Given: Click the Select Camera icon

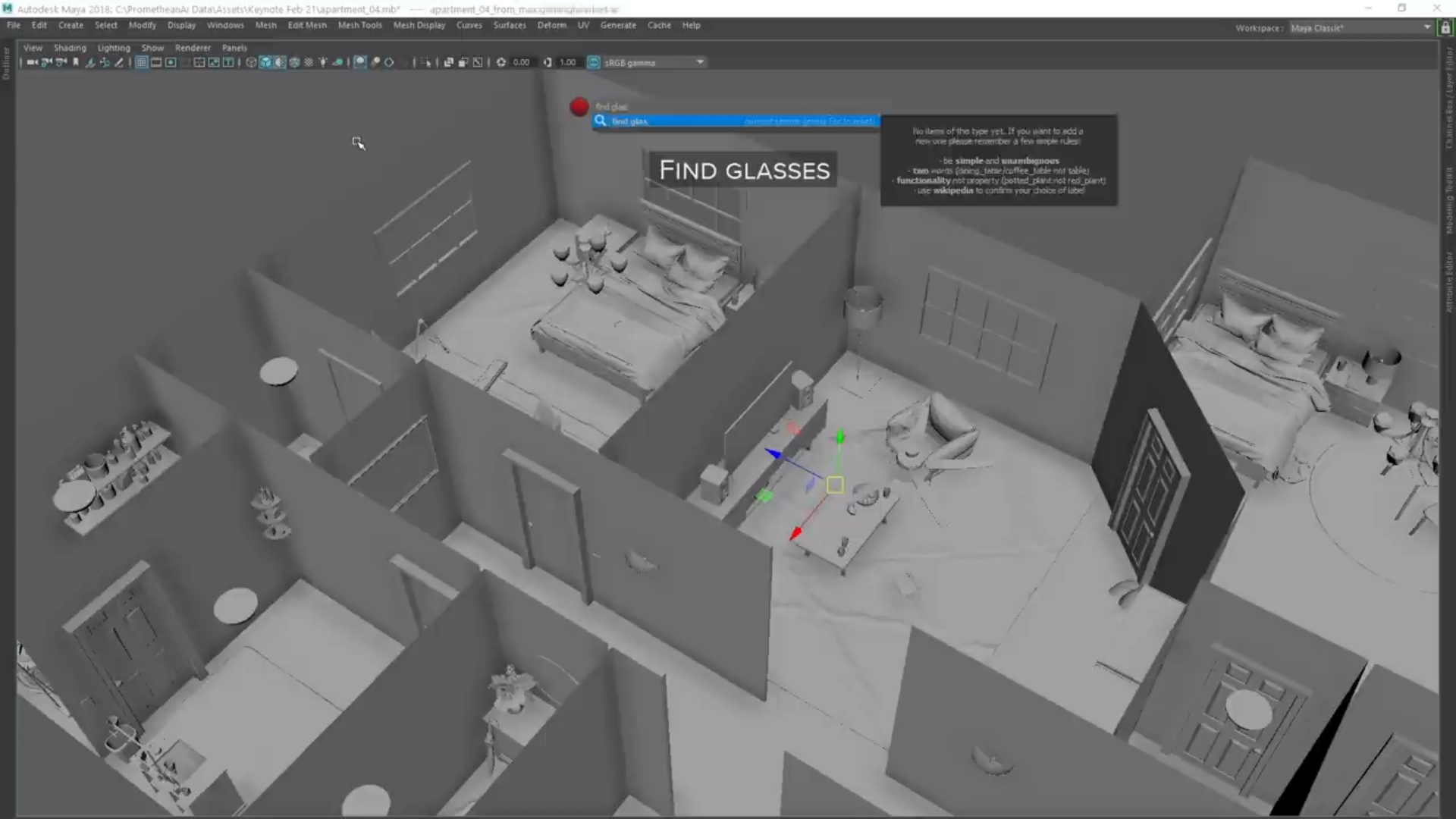Looking at the screenshot, I should (x=32, y=62).
